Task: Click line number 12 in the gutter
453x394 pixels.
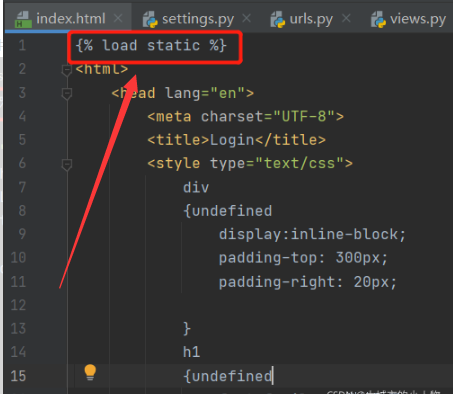Action: [18, 305]
